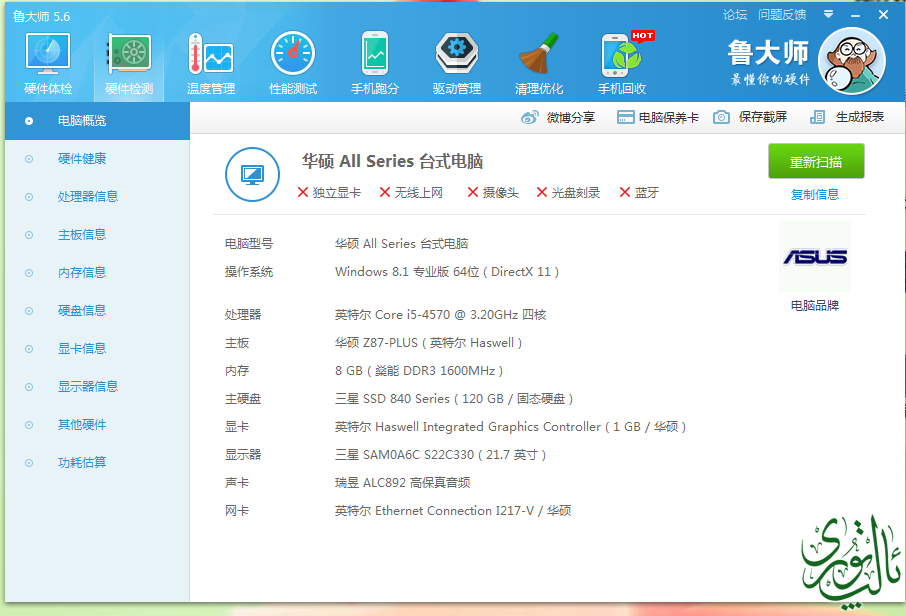Click the Ethernet Connection I217-V network value
The height and width of the screenshot is (616, 906).
click(453, 511)
